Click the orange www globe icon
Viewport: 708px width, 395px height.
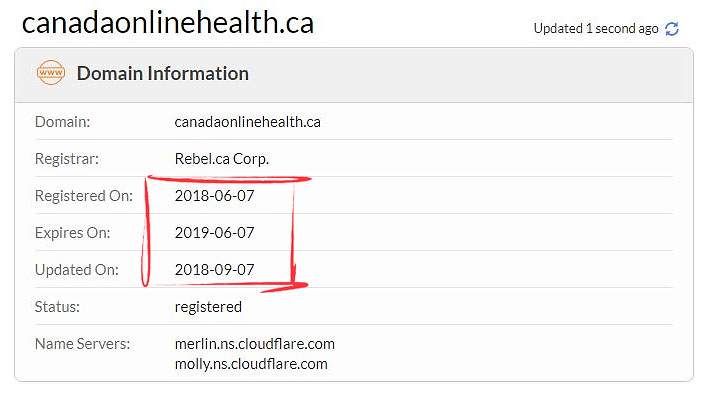tap(51, 73)
